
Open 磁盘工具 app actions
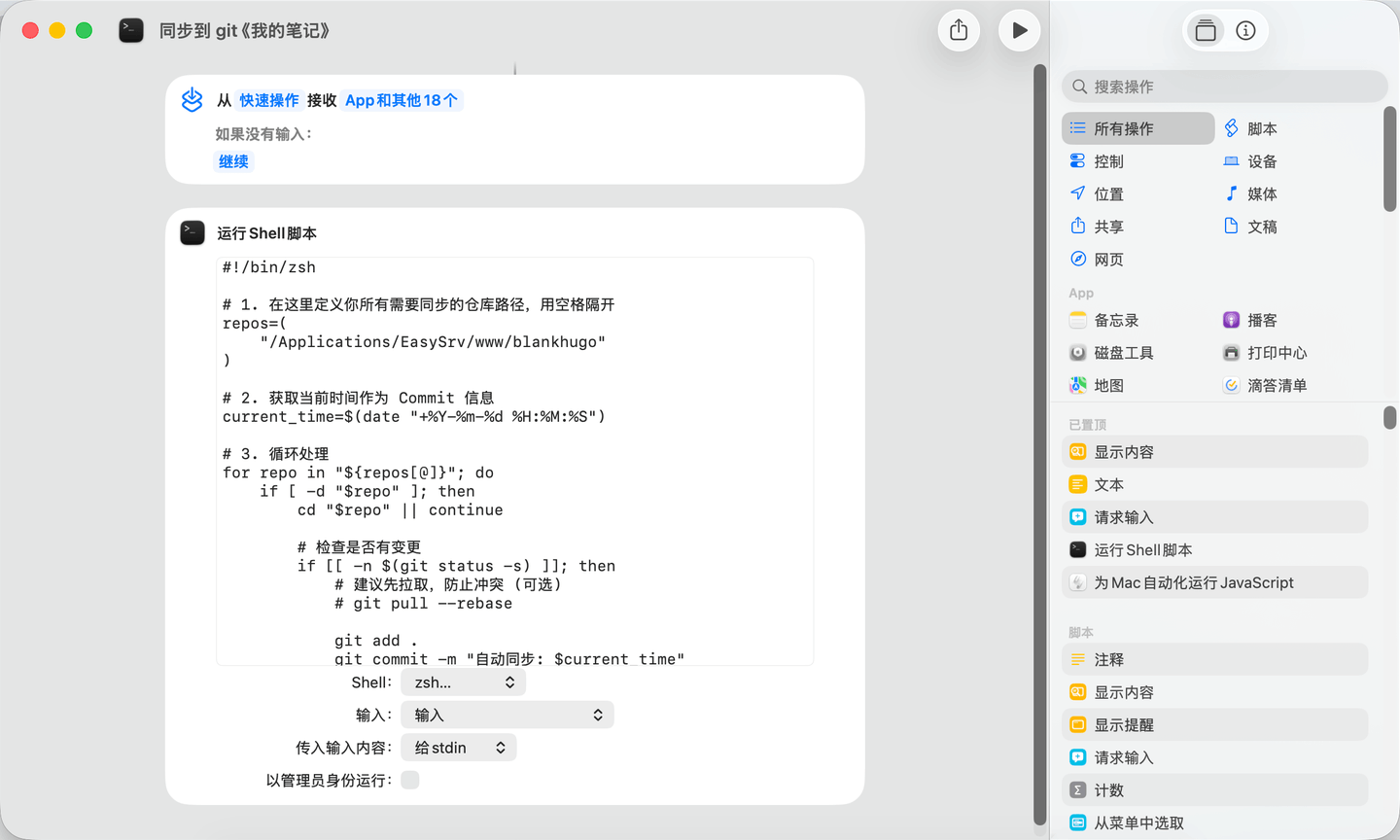click(x=1123, y=353)
